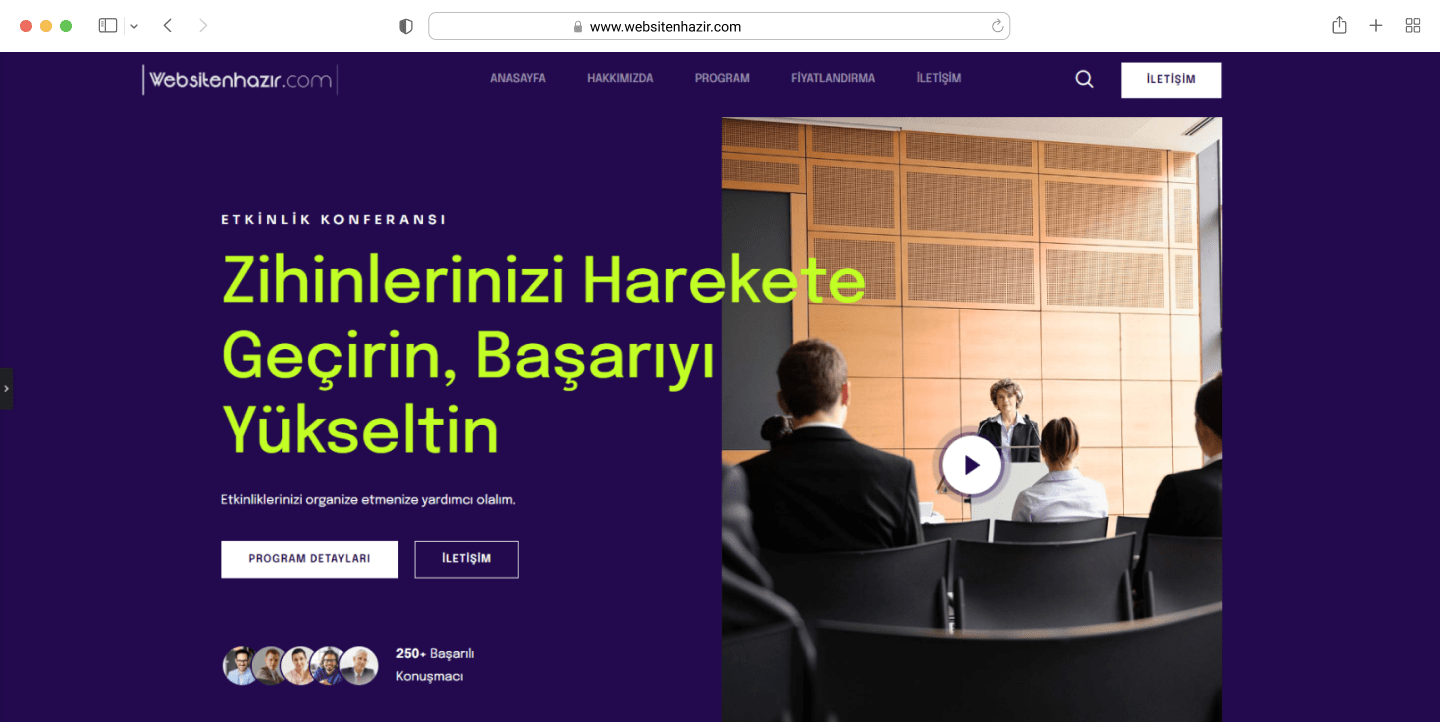The image size is (1440, 722).
Task: Focus the www.websitenhazir.com address field
Action: (x=719, y=27)
